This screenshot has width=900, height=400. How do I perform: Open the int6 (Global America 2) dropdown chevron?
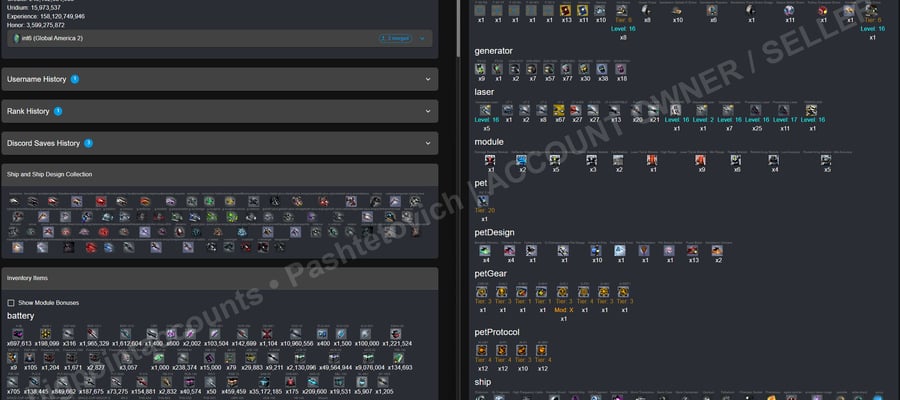pyautogui.click(x=422, y=38)
